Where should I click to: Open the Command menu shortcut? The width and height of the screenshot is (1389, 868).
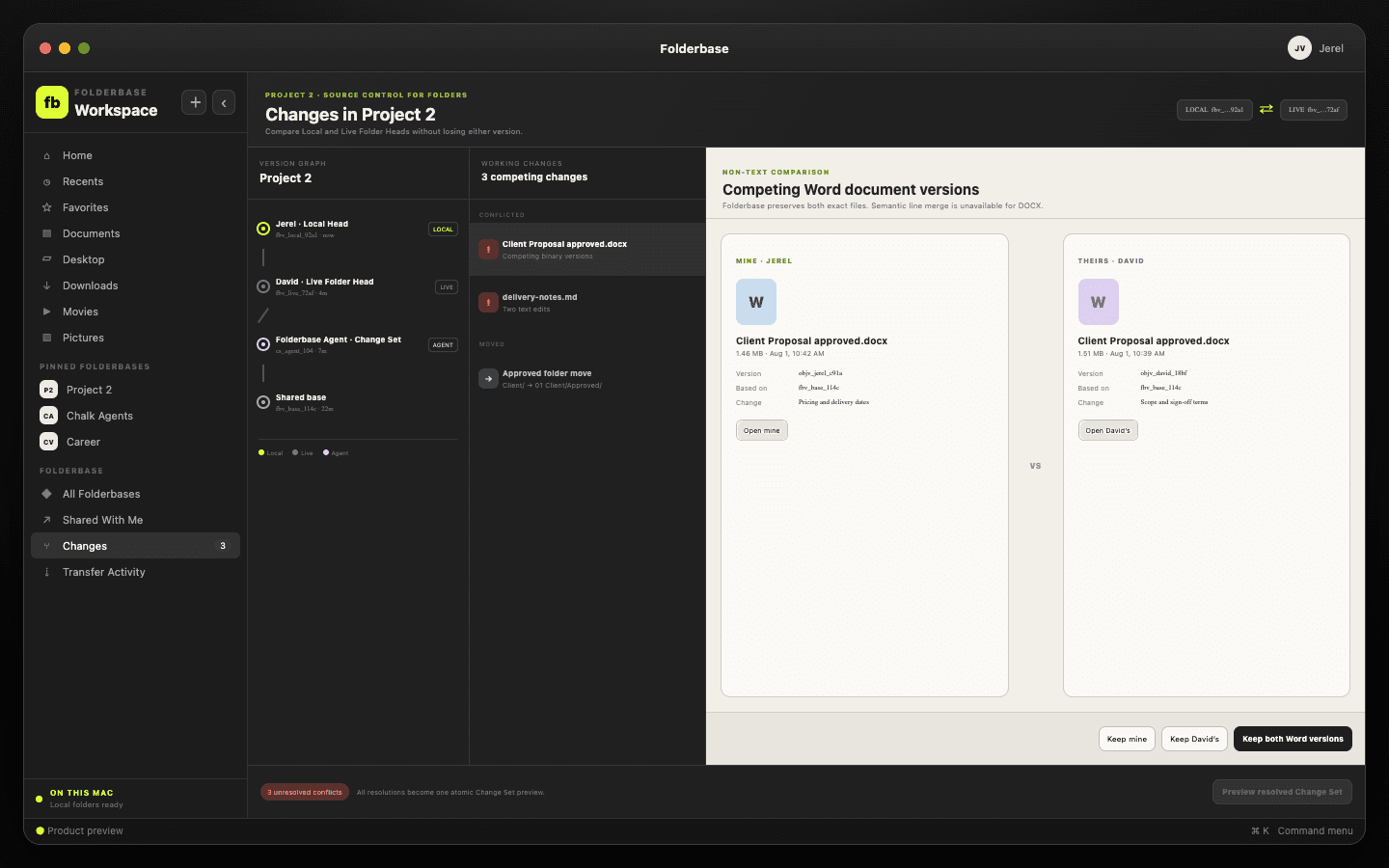[1302, 830]
